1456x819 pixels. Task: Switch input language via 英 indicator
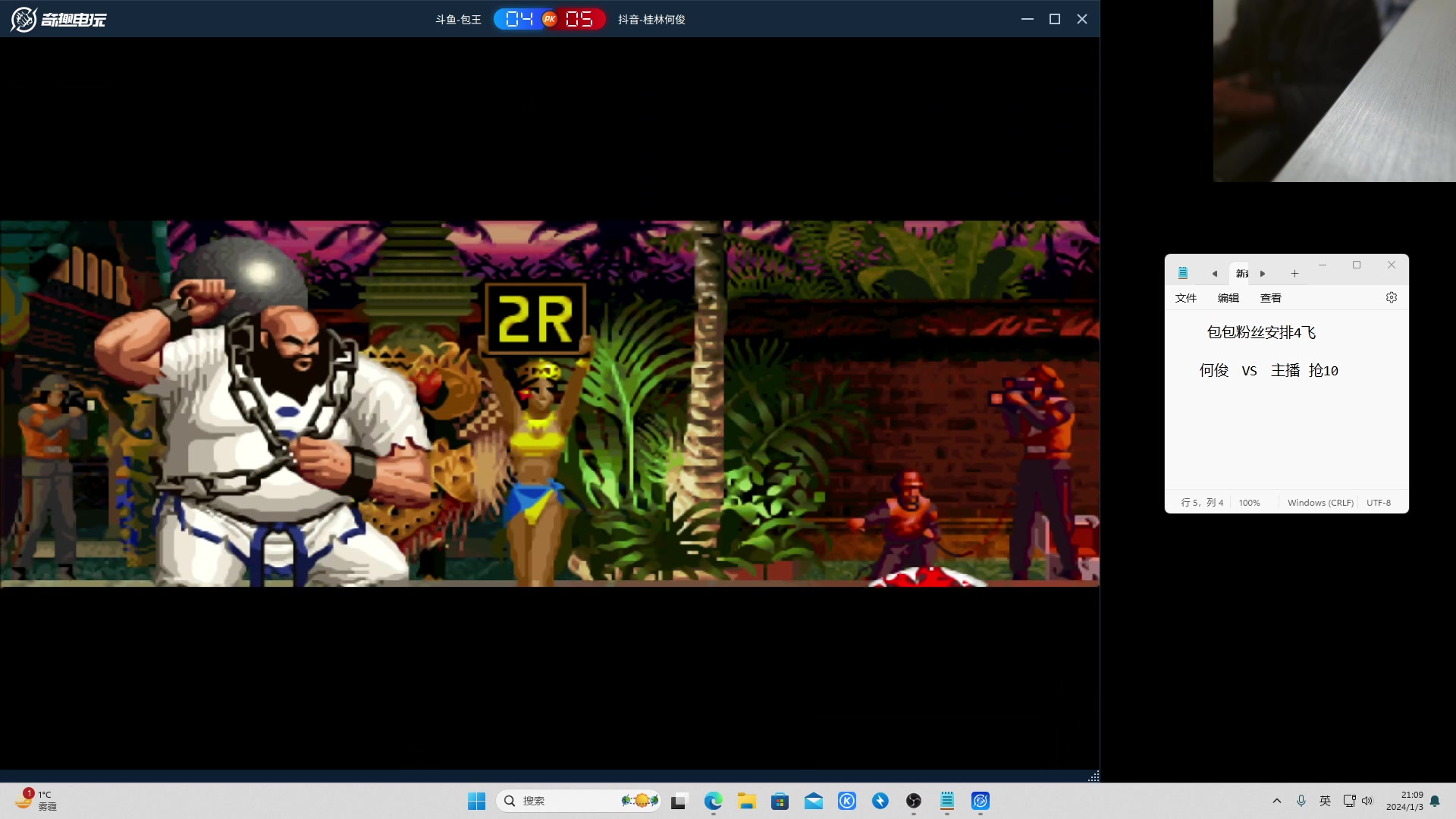click(x=1325, y=801)
